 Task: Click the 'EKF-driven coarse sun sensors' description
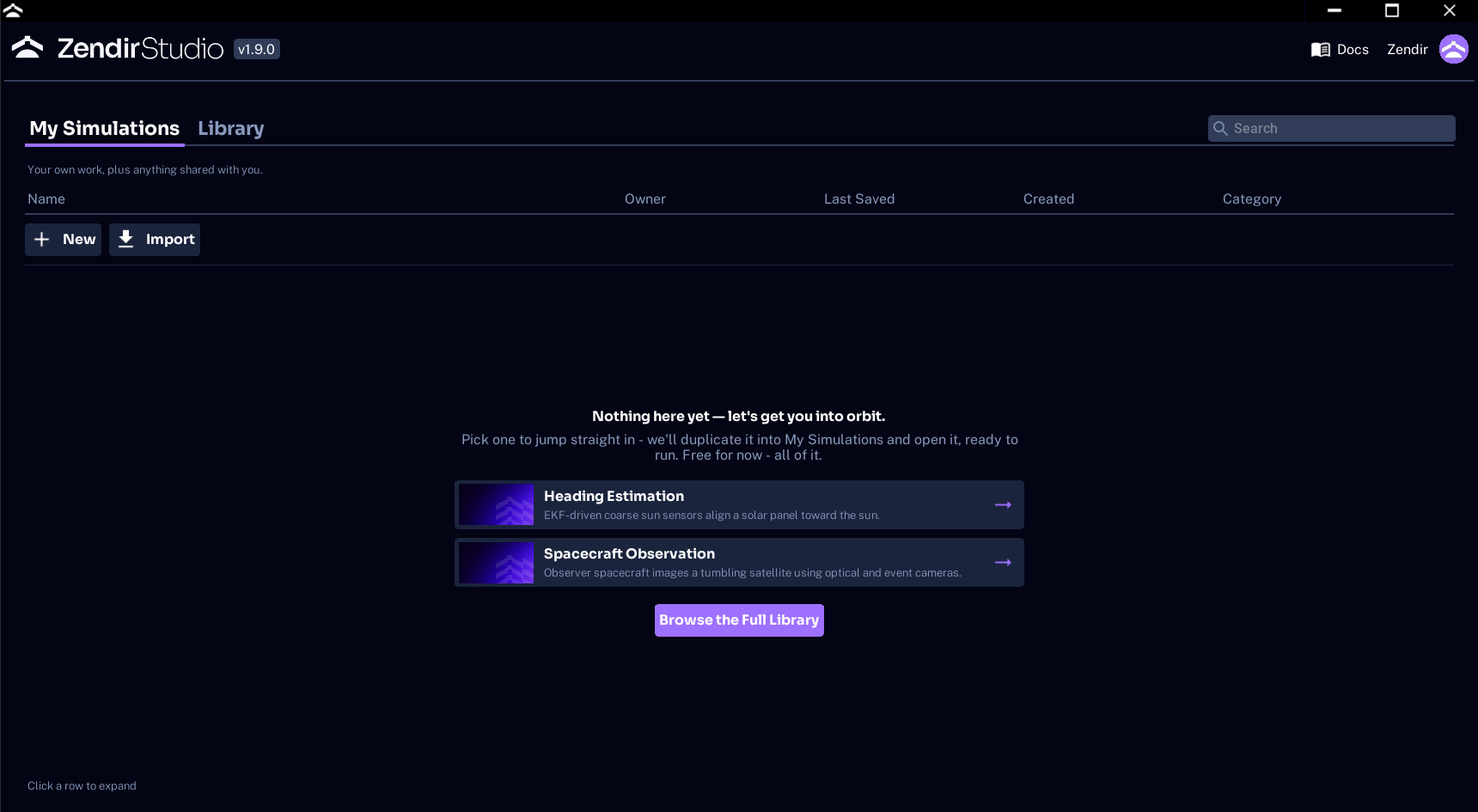coord(712,516)
